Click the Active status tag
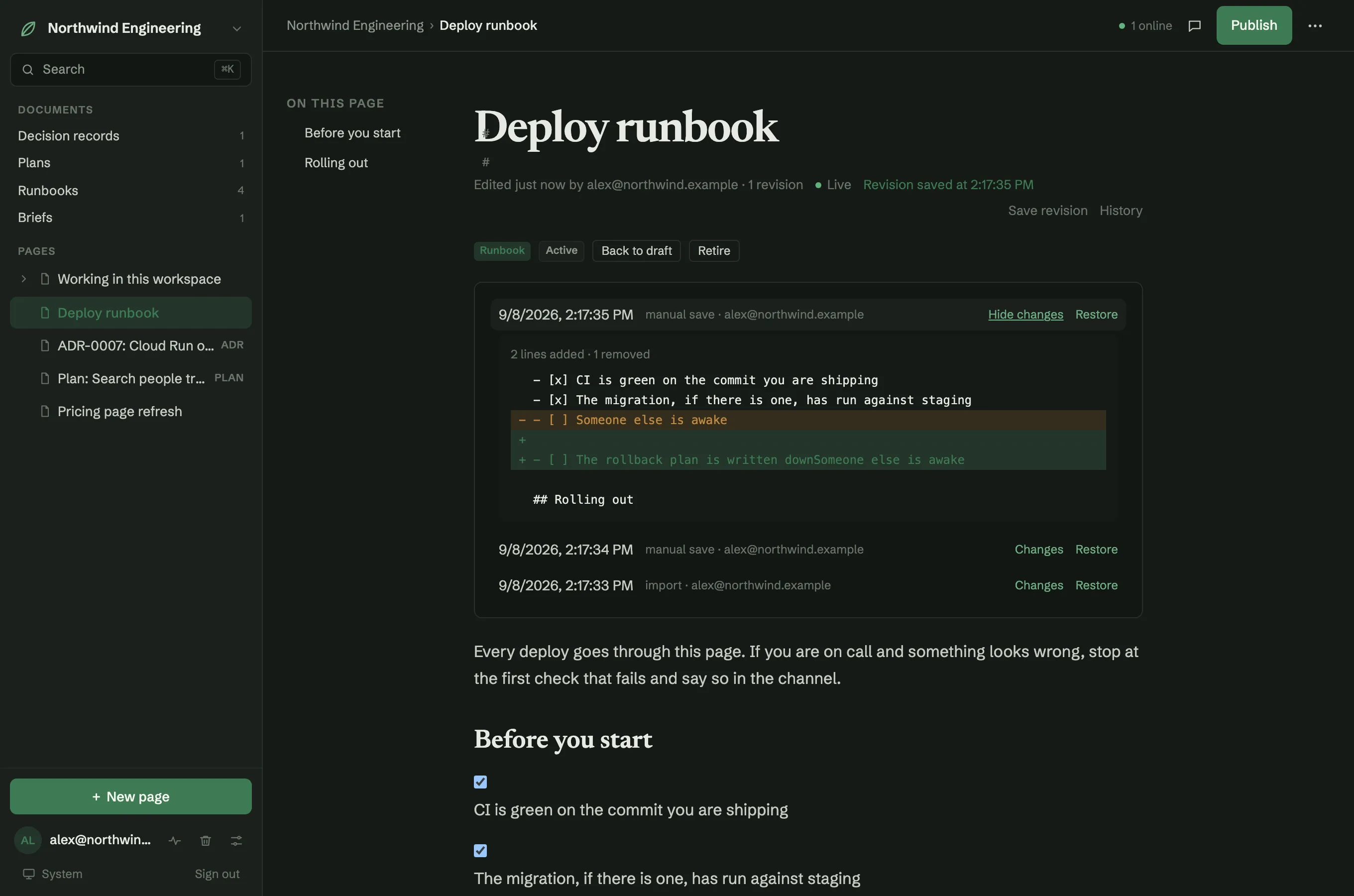This screenshot has height=896, width=1354. coord(561,250)
